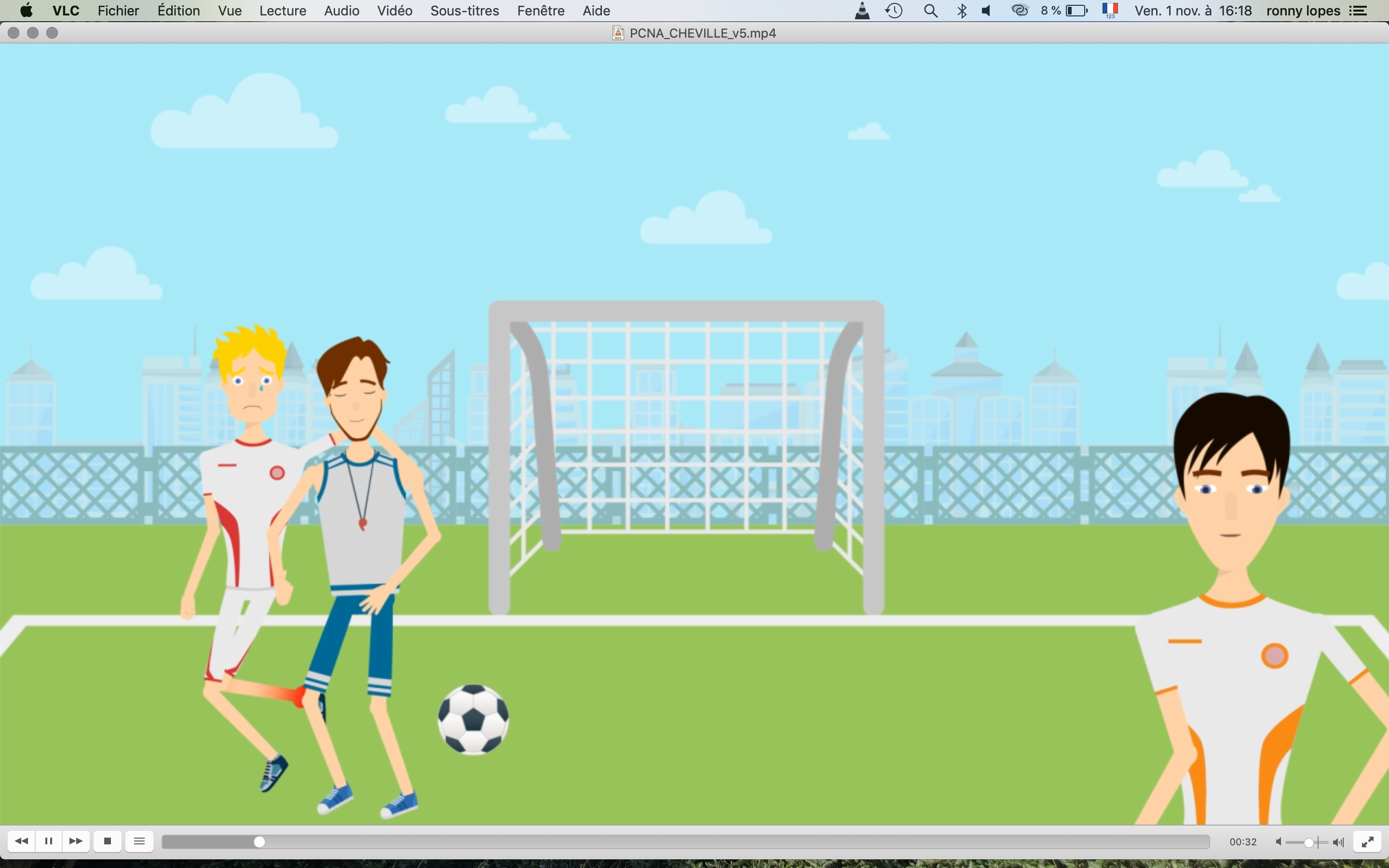The width and height of the screenshot is (1389, 868).
Task: Click the playback position seek bar
Action: click(685, 841)
